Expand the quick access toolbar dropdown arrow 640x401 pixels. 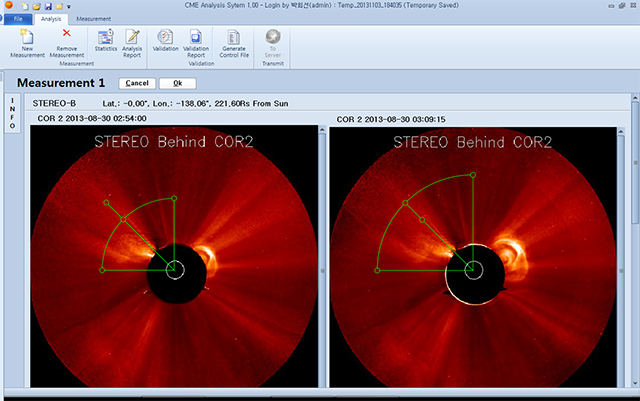pos(69,7)
